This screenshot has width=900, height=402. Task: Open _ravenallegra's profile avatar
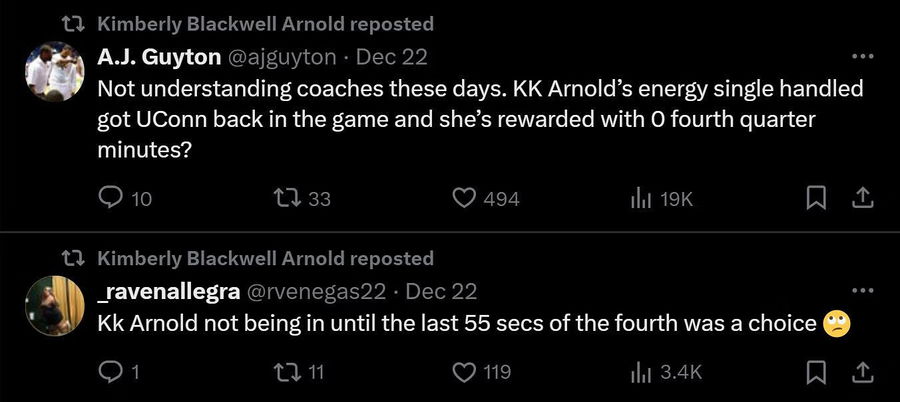tap(54, 306)
